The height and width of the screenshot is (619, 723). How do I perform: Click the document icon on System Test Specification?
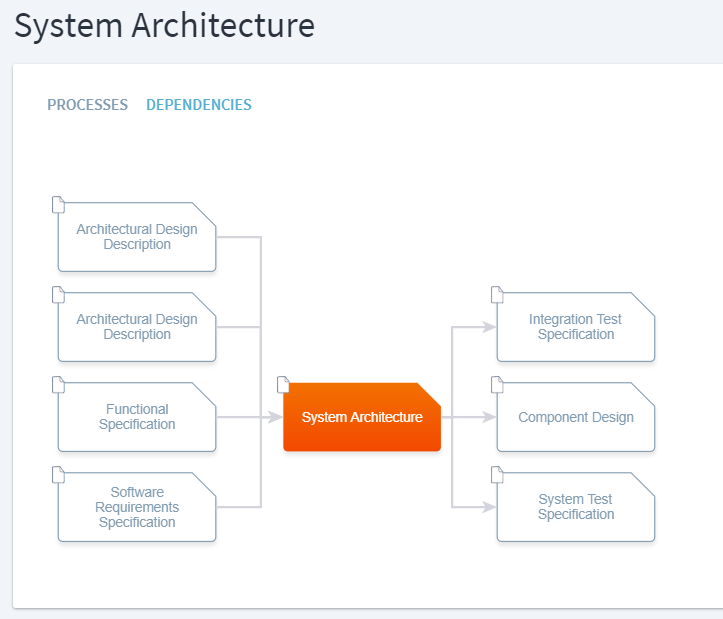coord(497,475)
